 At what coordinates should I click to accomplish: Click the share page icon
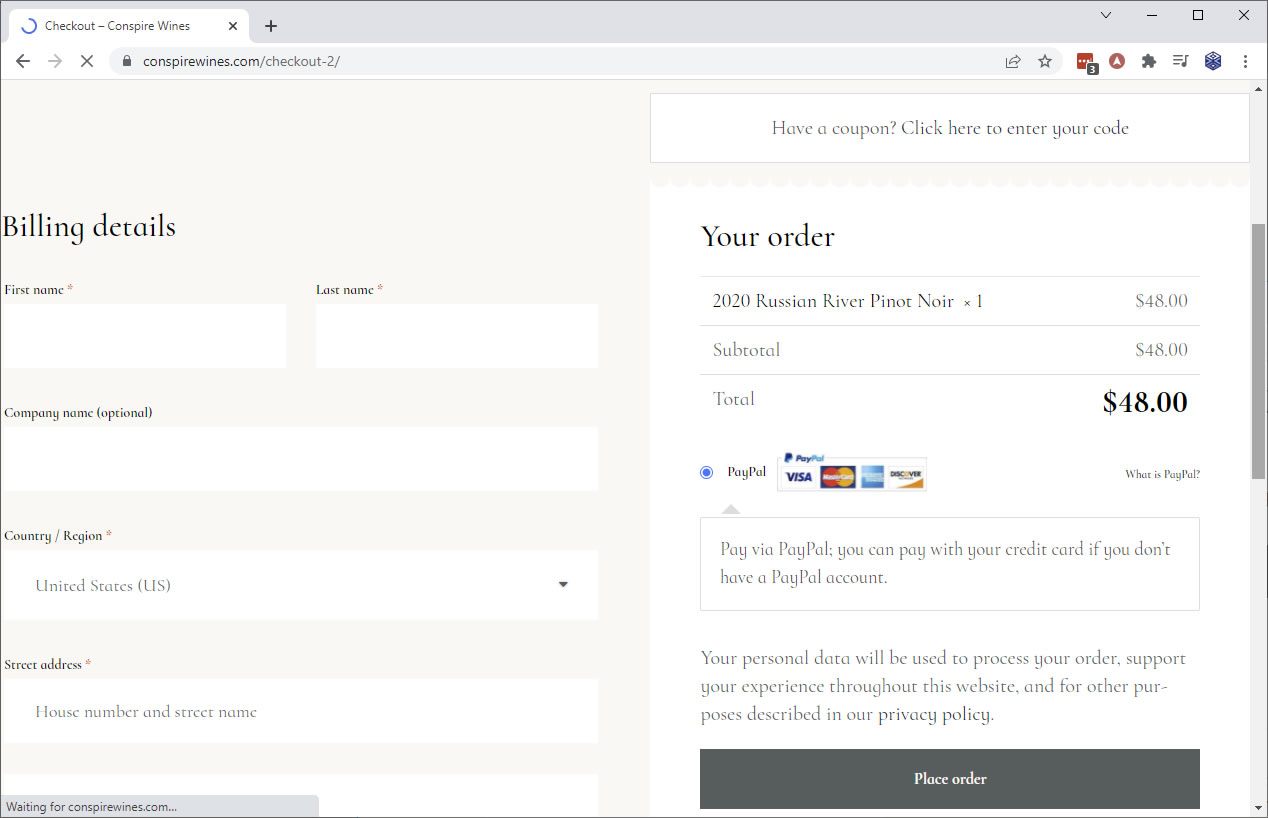click(x=1013, y=61)
